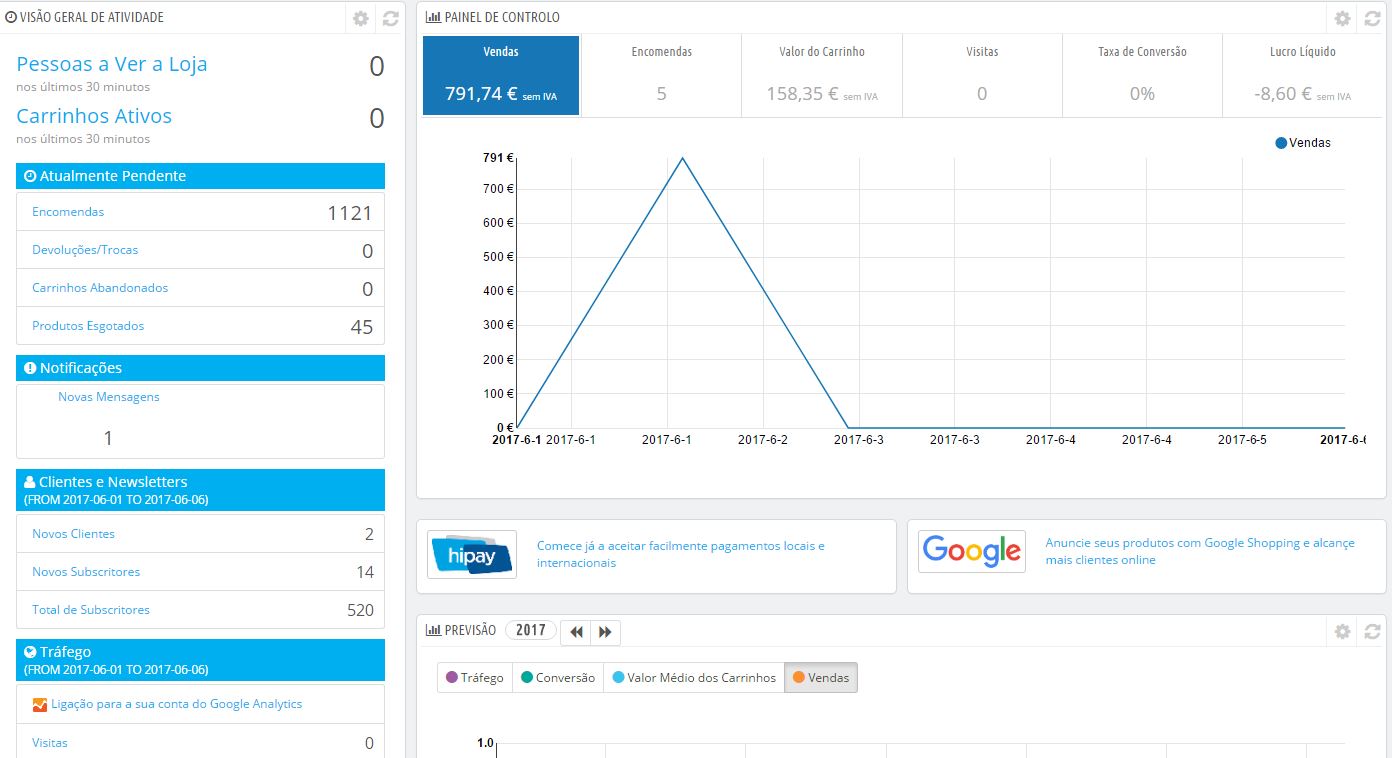This screenshot has width=1392, height=758.
Task: Click the Google Analytics icon
Action: (40, 704)
